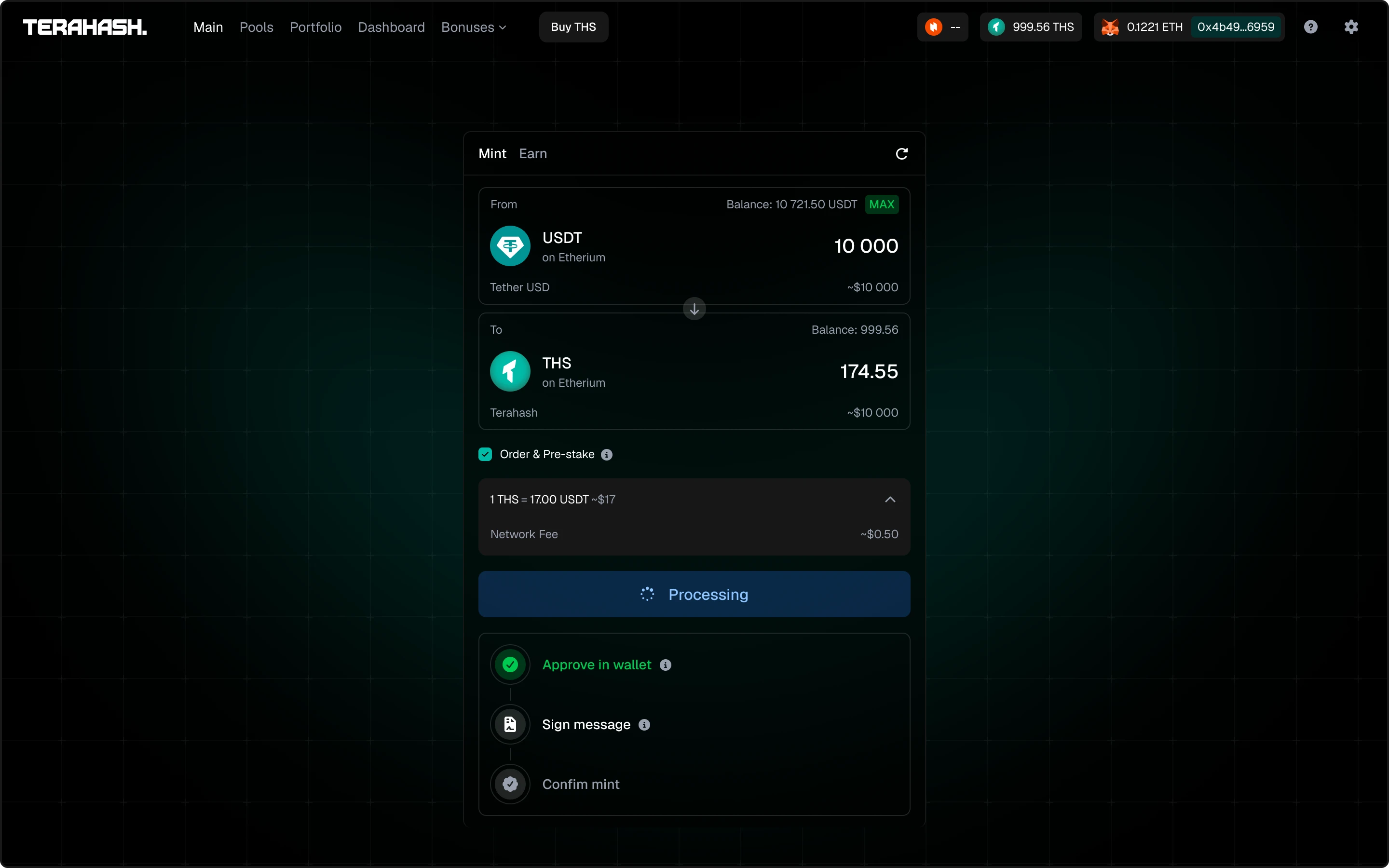
Task: Click the ~$10 000 value under THS amount
Action: point(872,413)
